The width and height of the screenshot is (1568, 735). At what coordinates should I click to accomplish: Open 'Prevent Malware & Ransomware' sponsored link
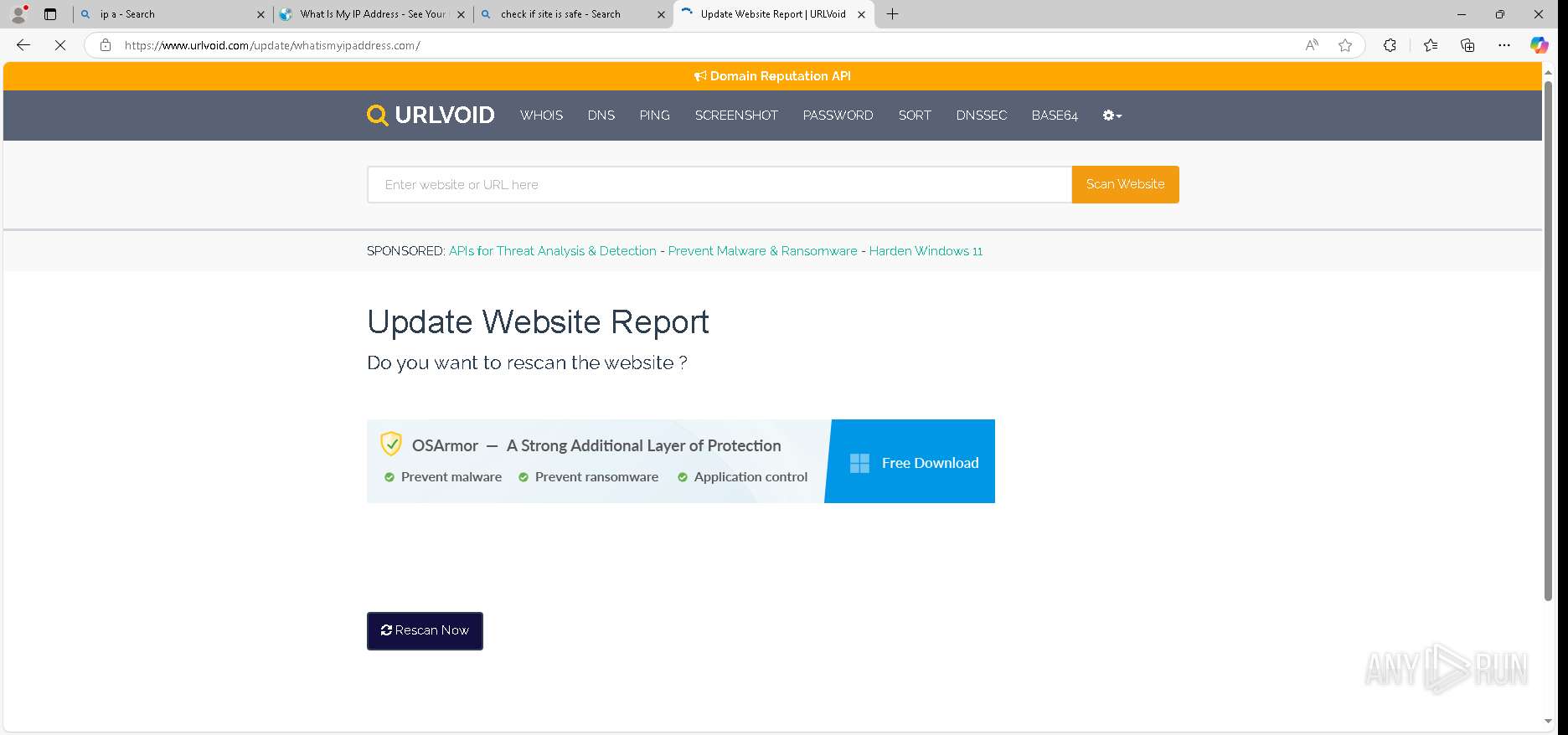coord(763,251)
